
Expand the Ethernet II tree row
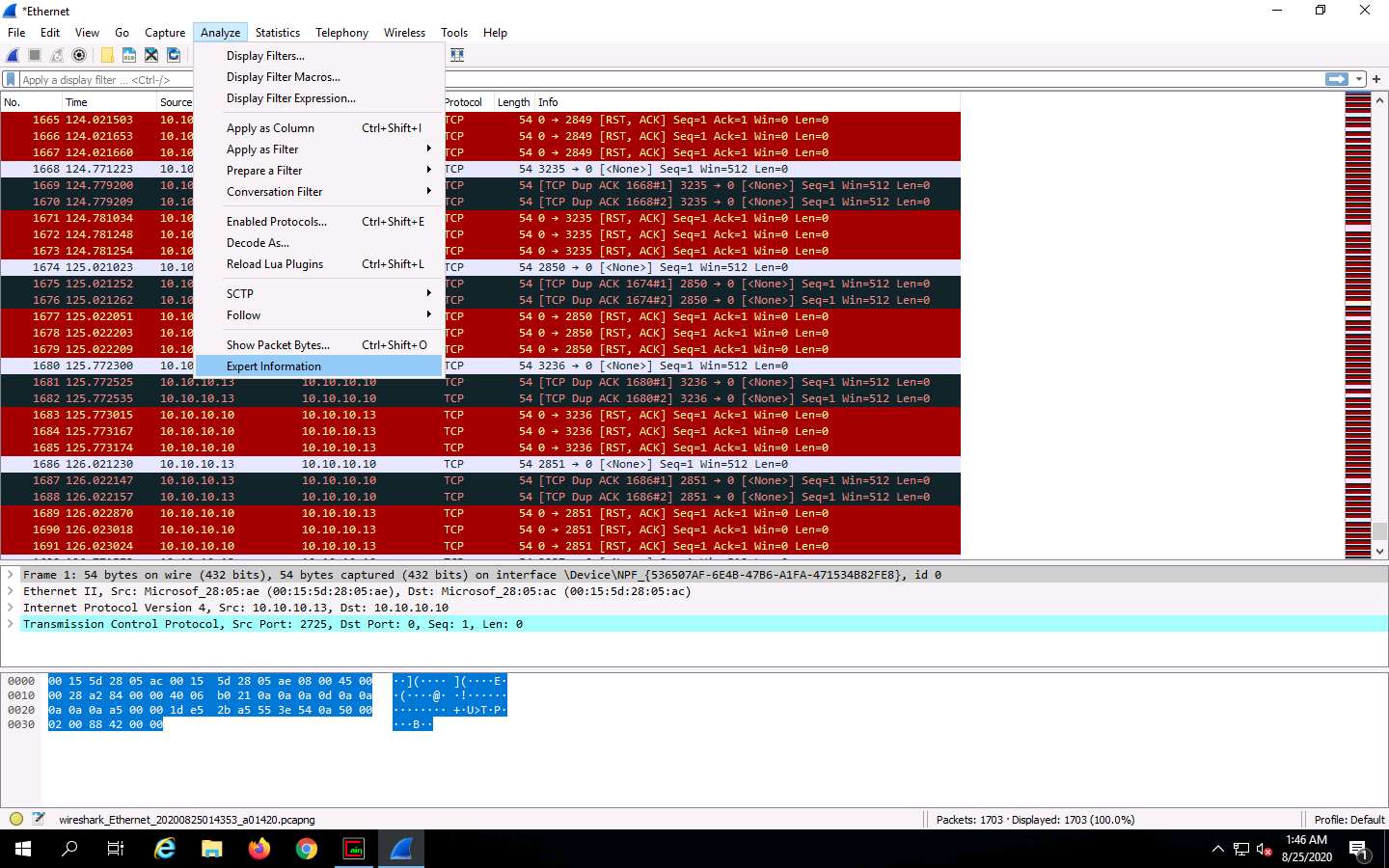click(x=11, y=591)
